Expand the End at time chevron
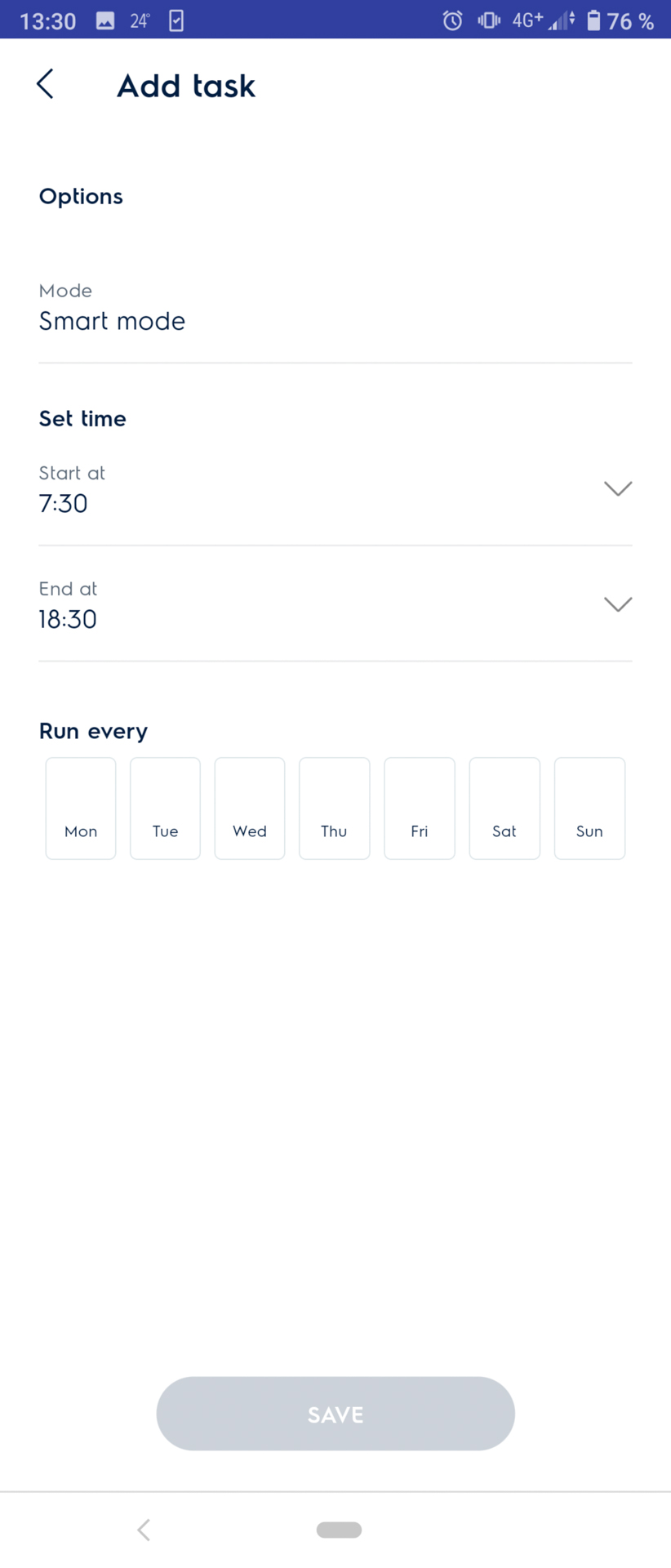The height and width of the screenshot is (1568, 671). 618,604
